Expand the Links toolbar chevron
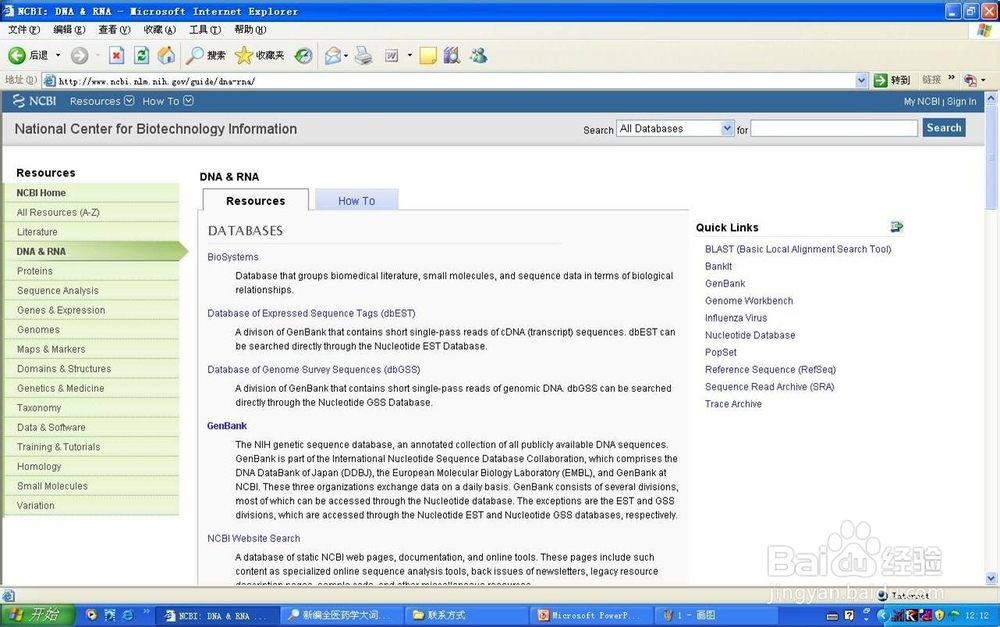This screenshot has width=1000, height=627. (x=952, y=78)
